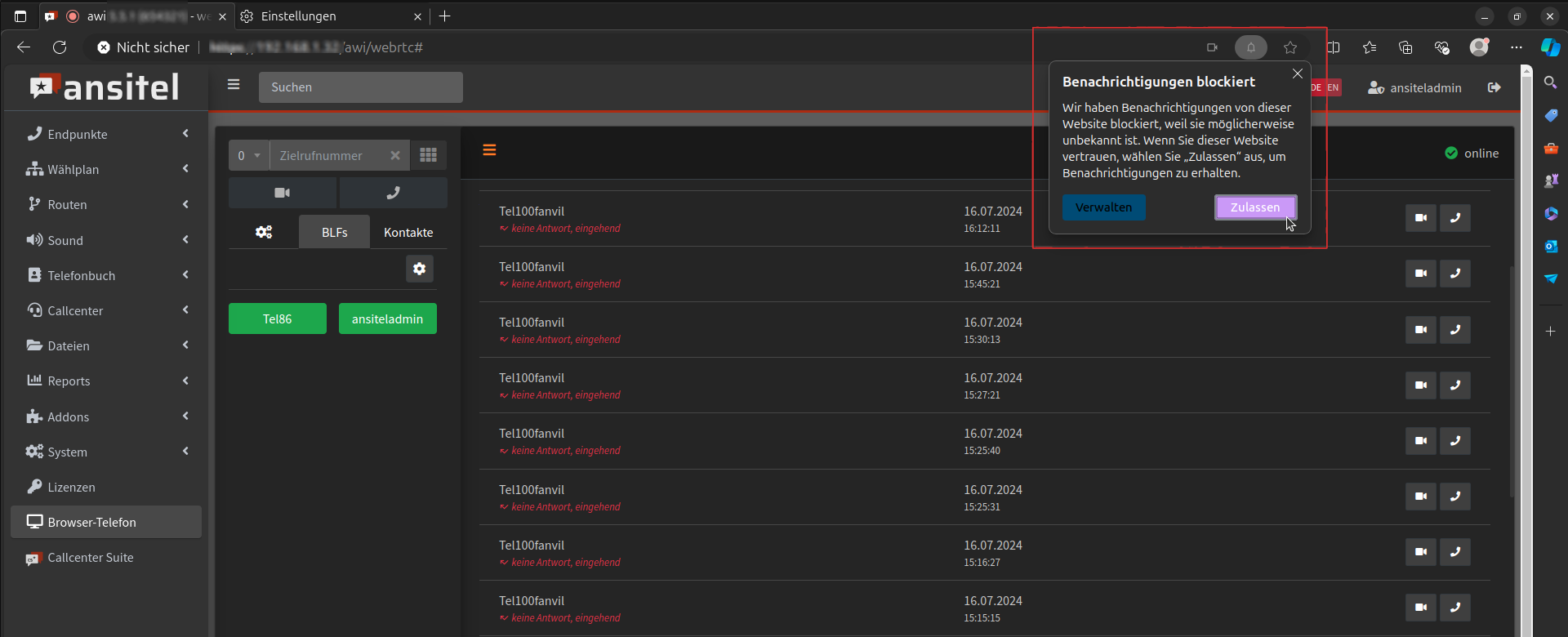This screenshot has width=1568, height=637.
Task: Expand the Endpunkte sidebar menu
Action: tap(106, 134)
